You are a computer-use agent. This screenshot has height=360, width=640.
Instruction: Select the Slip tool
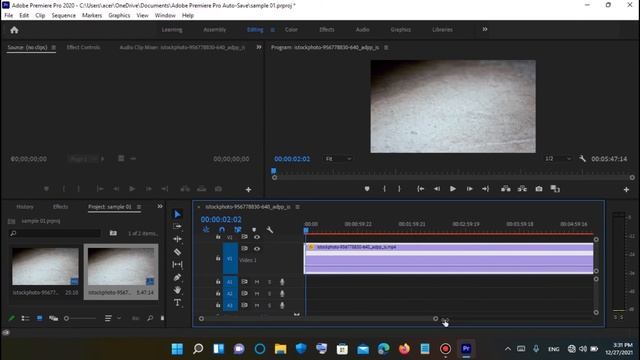[x=177, y=264]
